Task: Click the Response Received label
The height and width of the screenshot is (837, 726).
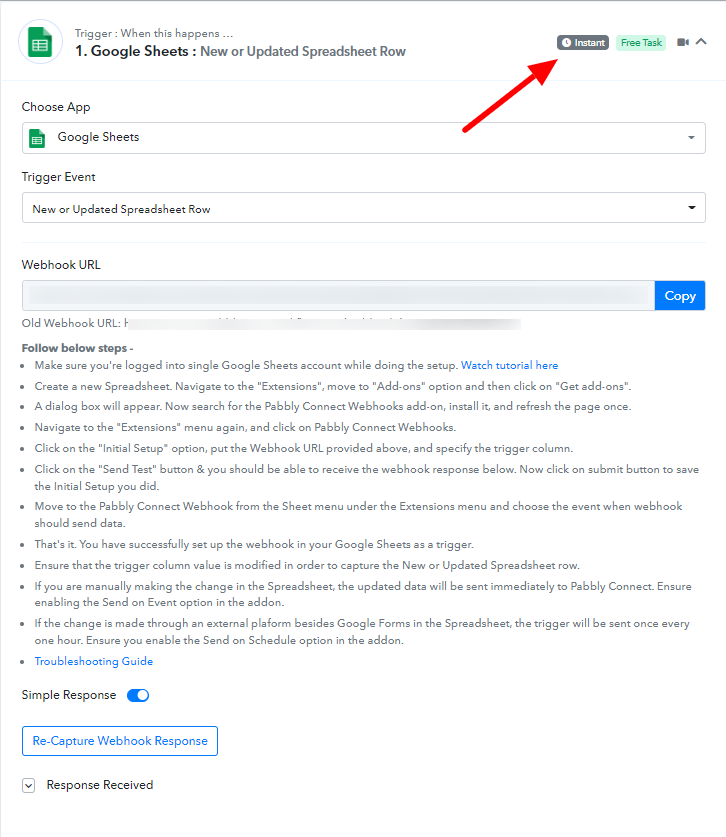Action: point(100,785)
